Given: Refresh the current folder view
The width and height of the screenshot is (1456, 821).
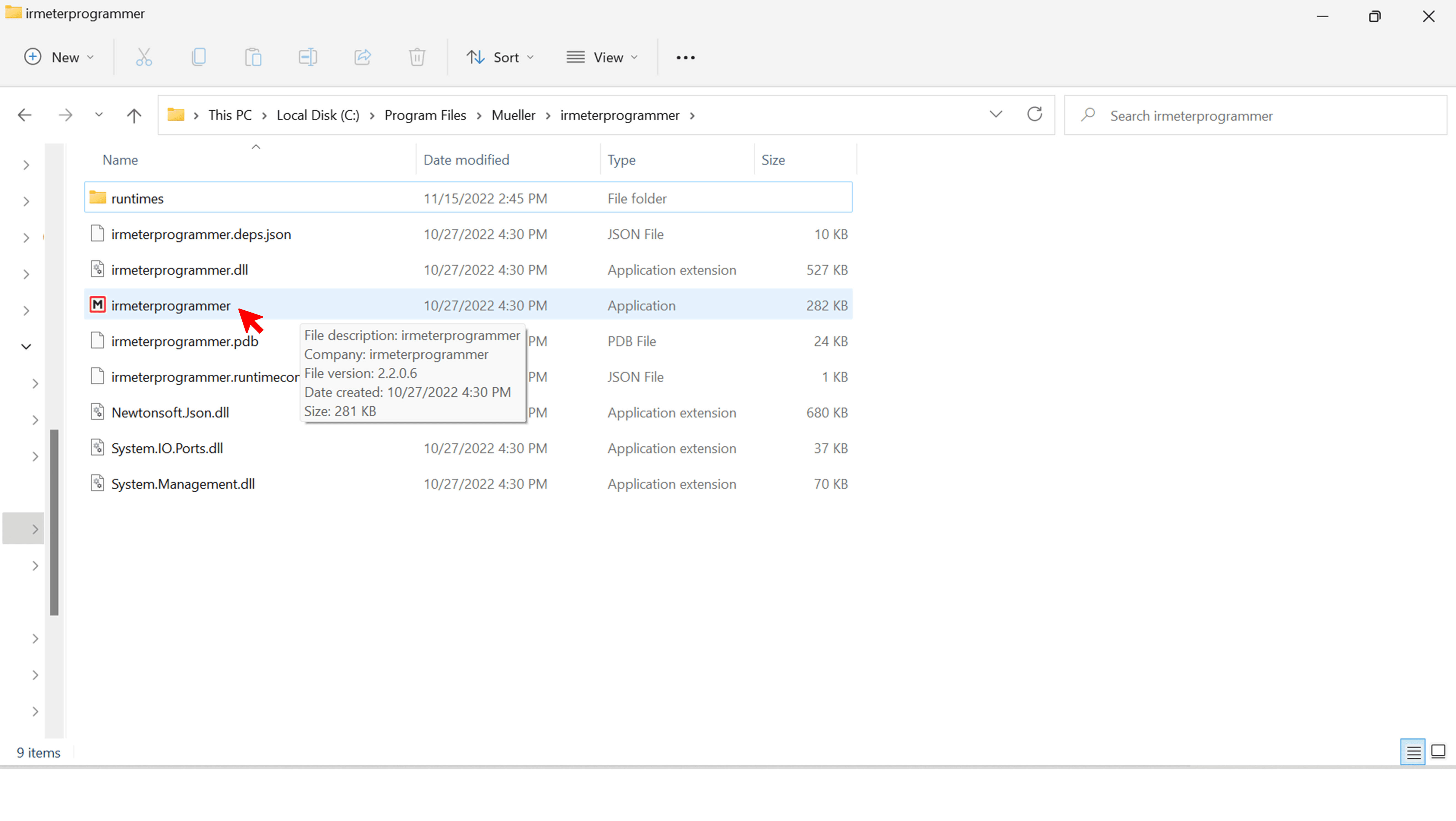Looking at the screenshot, I should [1034, 114].
